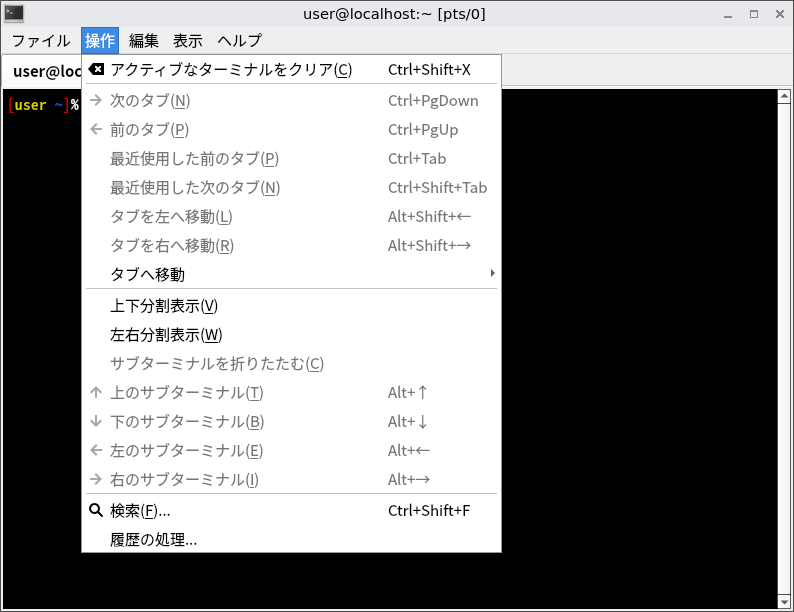Open the ファイル menu

pos(41,41)
